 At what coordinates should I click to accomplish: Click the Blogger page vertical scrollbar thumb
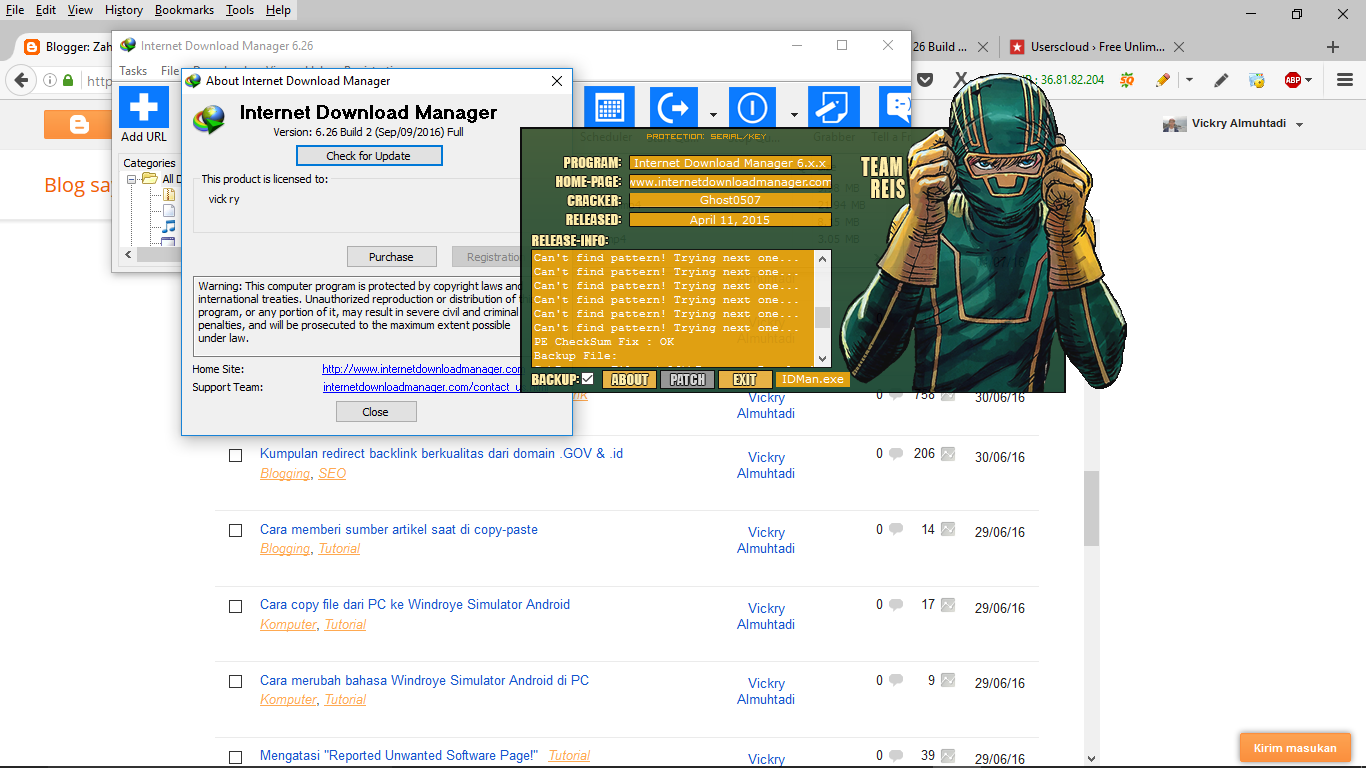click(x=1092, y=509)
